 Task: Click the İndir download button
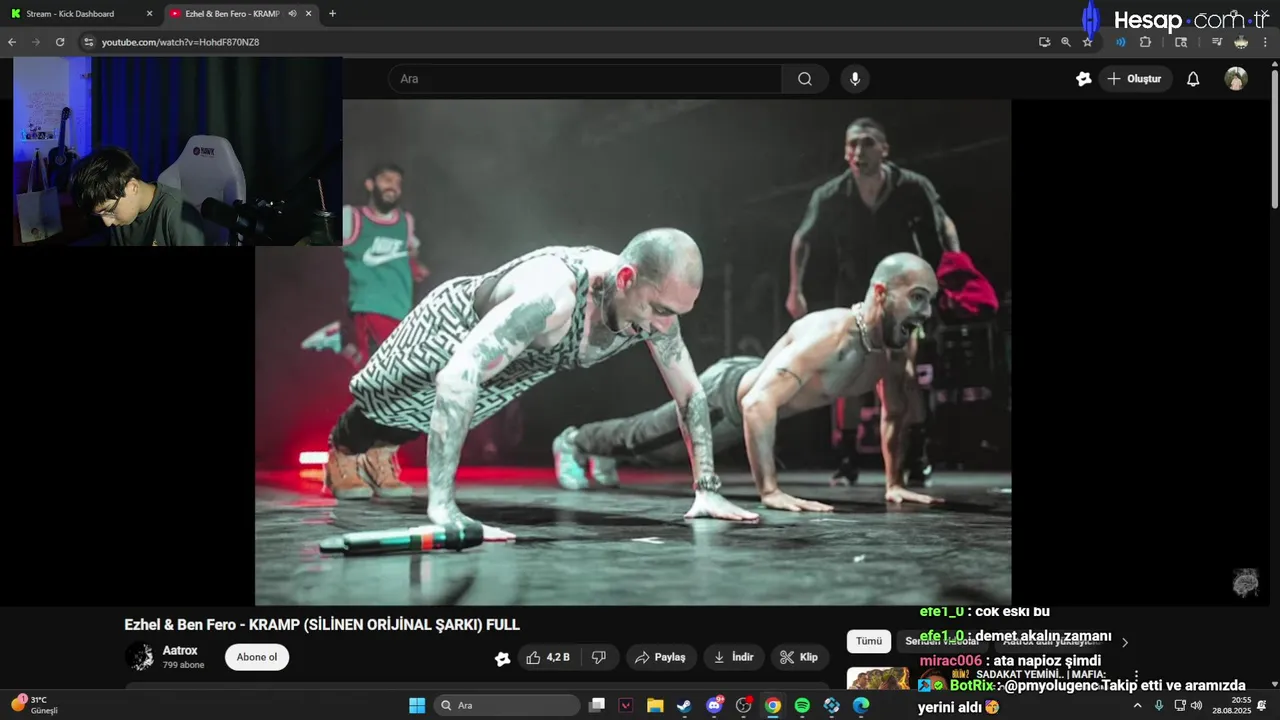(734, 657)
